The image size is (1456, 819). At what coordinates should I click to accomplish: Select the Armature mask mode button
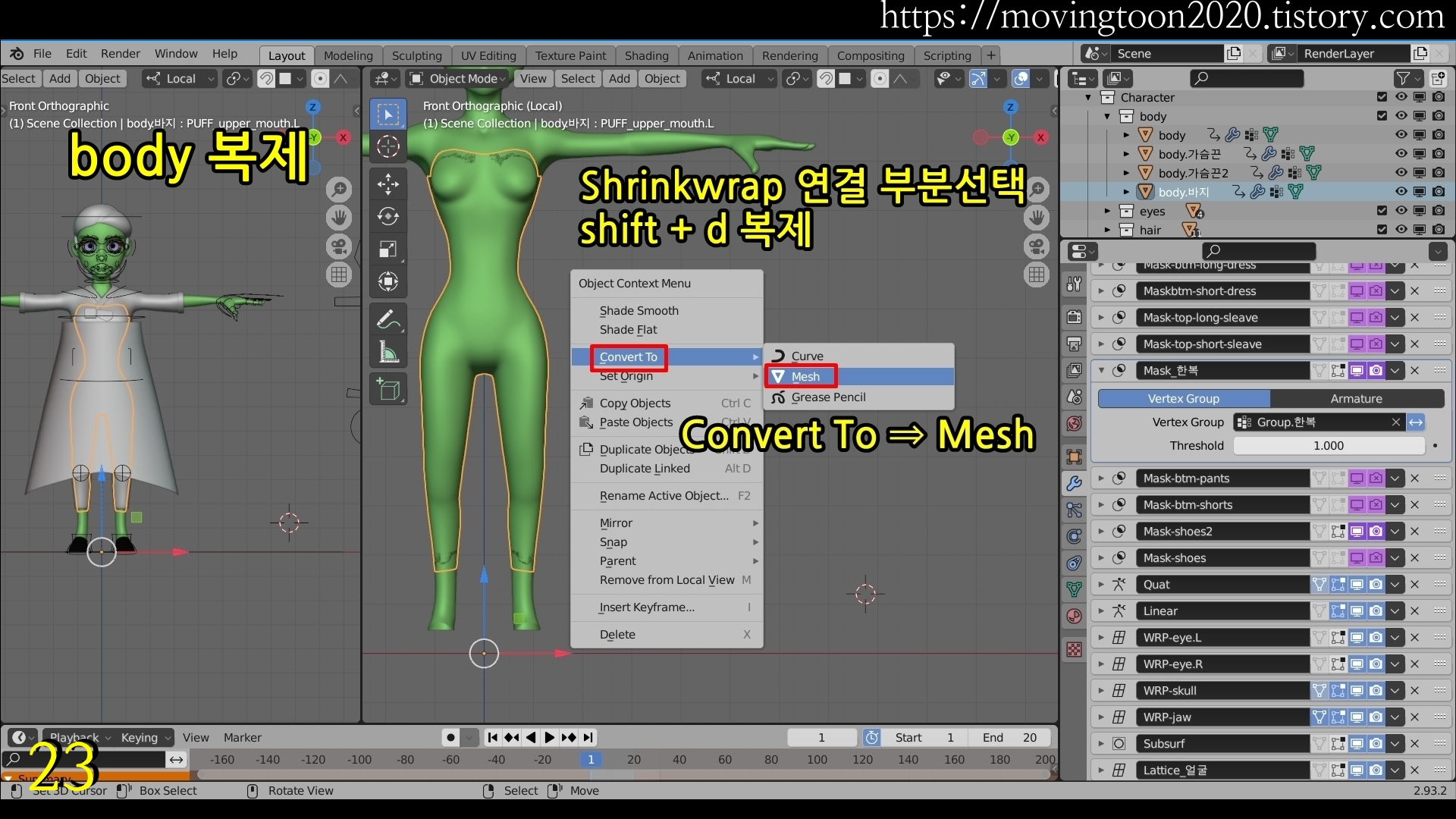tap(1357, 399)
